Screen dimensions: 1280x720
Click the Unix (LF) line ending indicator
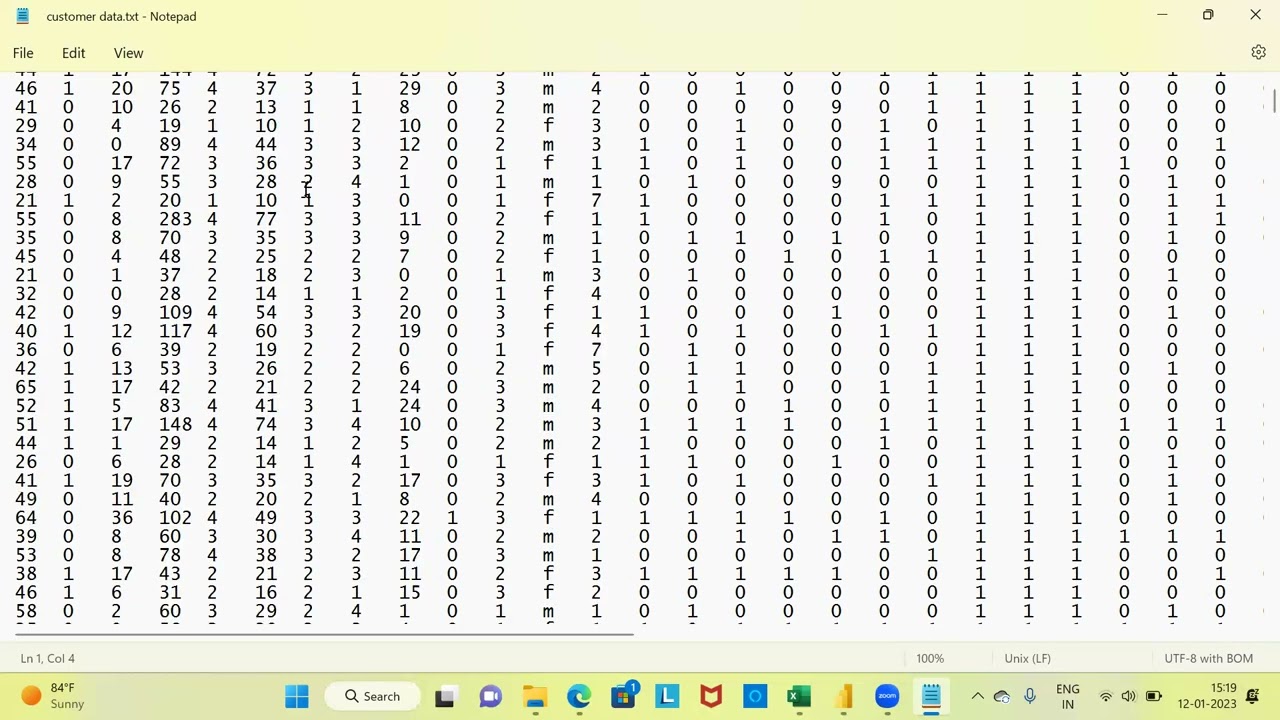click(x=1027, y=658)
